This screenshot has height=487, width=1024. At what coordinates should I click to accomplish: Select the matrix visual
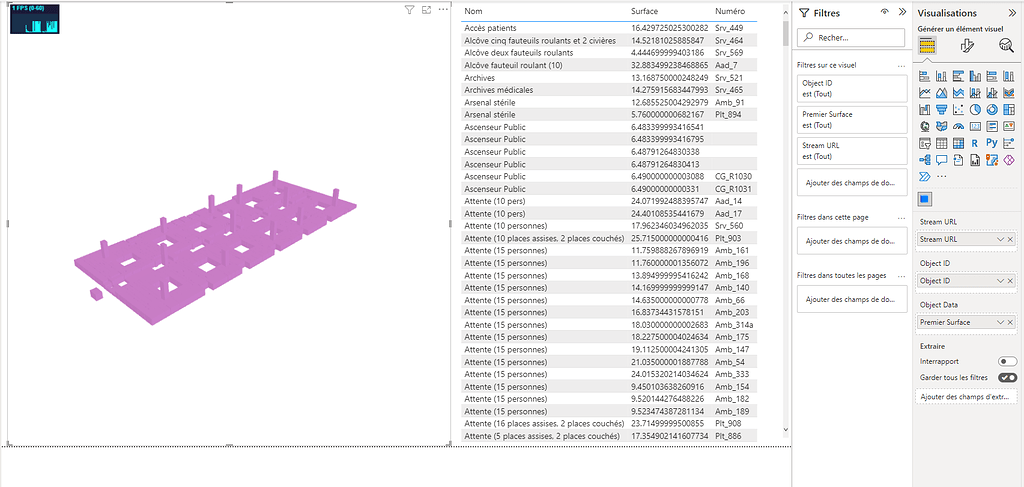point(958,143)
